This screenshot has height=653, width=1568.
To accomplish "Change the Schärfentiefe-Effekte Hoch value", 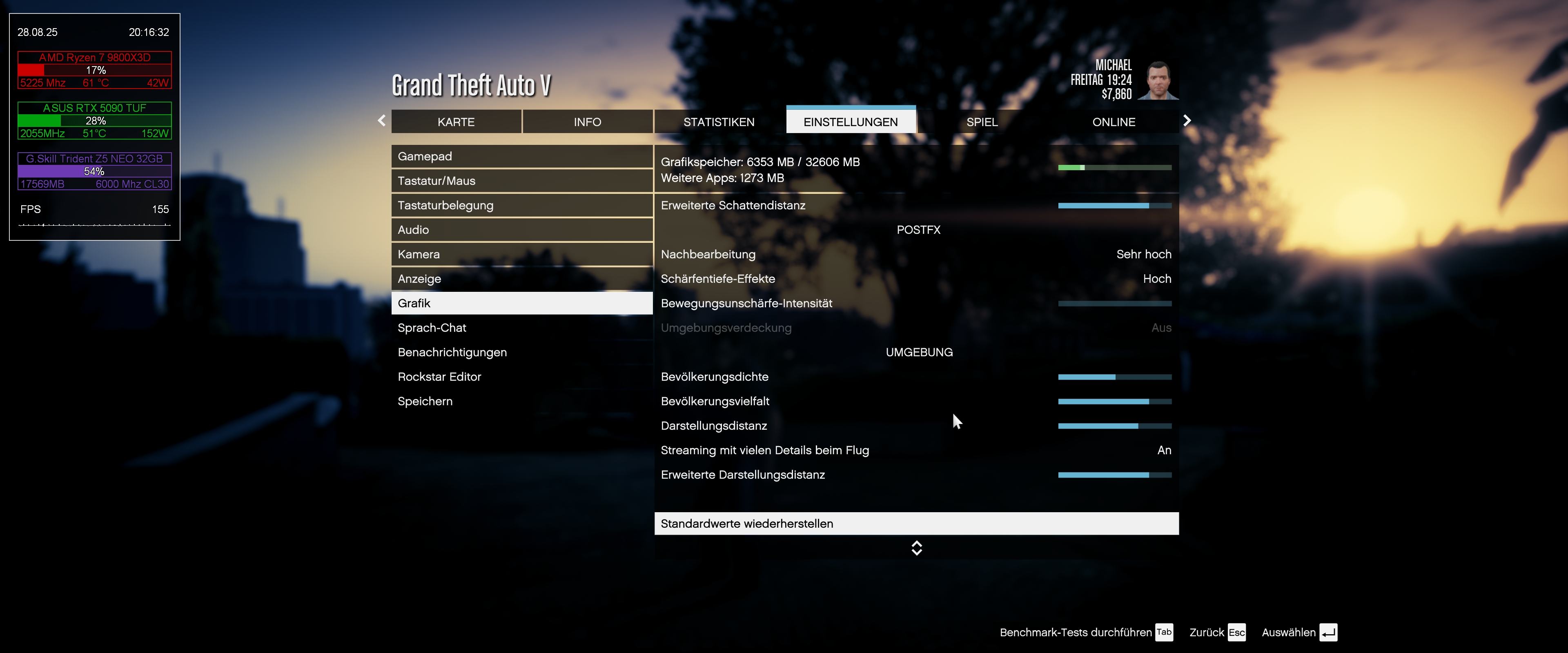I will point(1156,279).
